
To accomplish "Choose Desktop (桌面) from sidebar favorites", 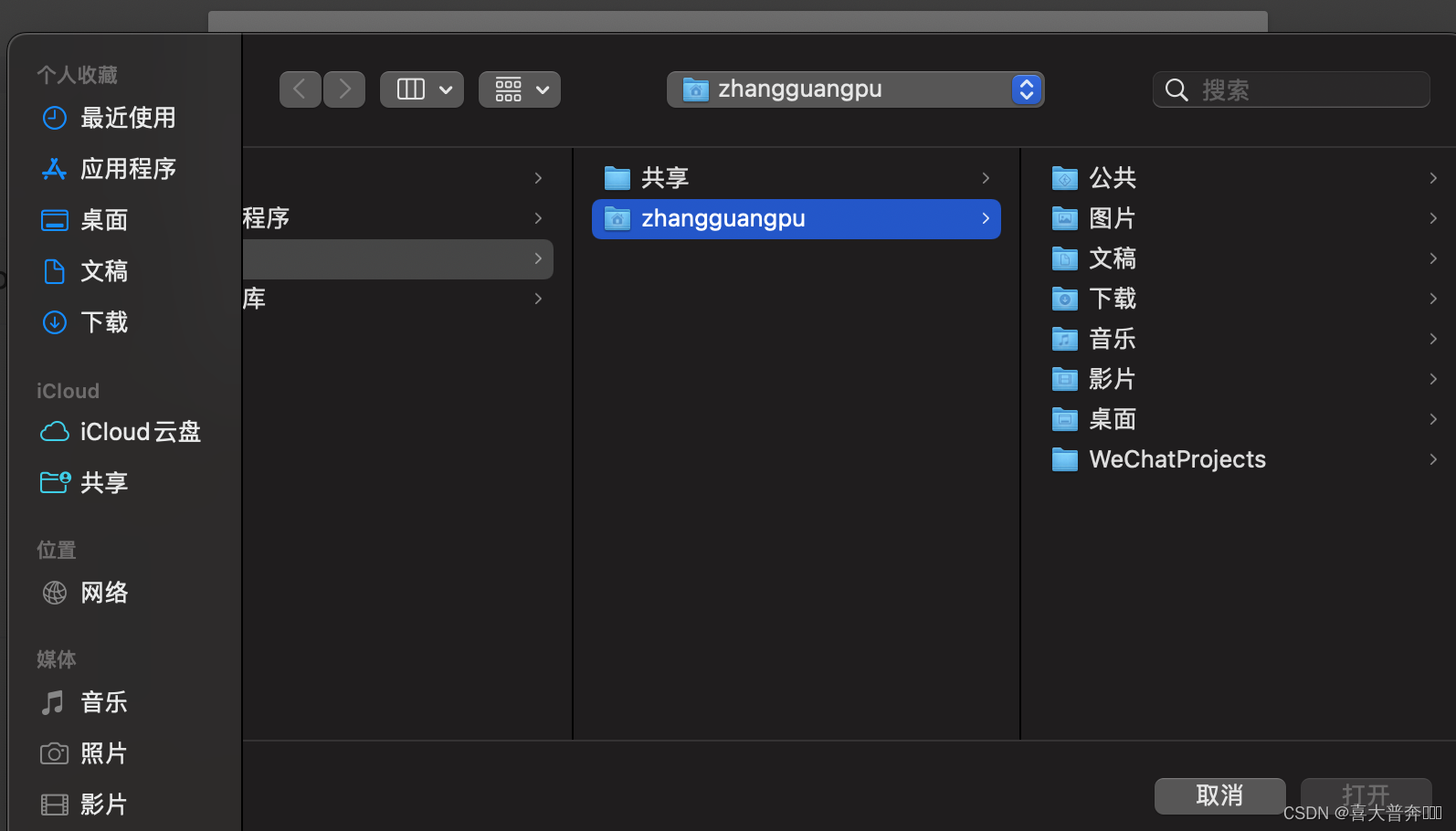I will [x=103, y=220].
